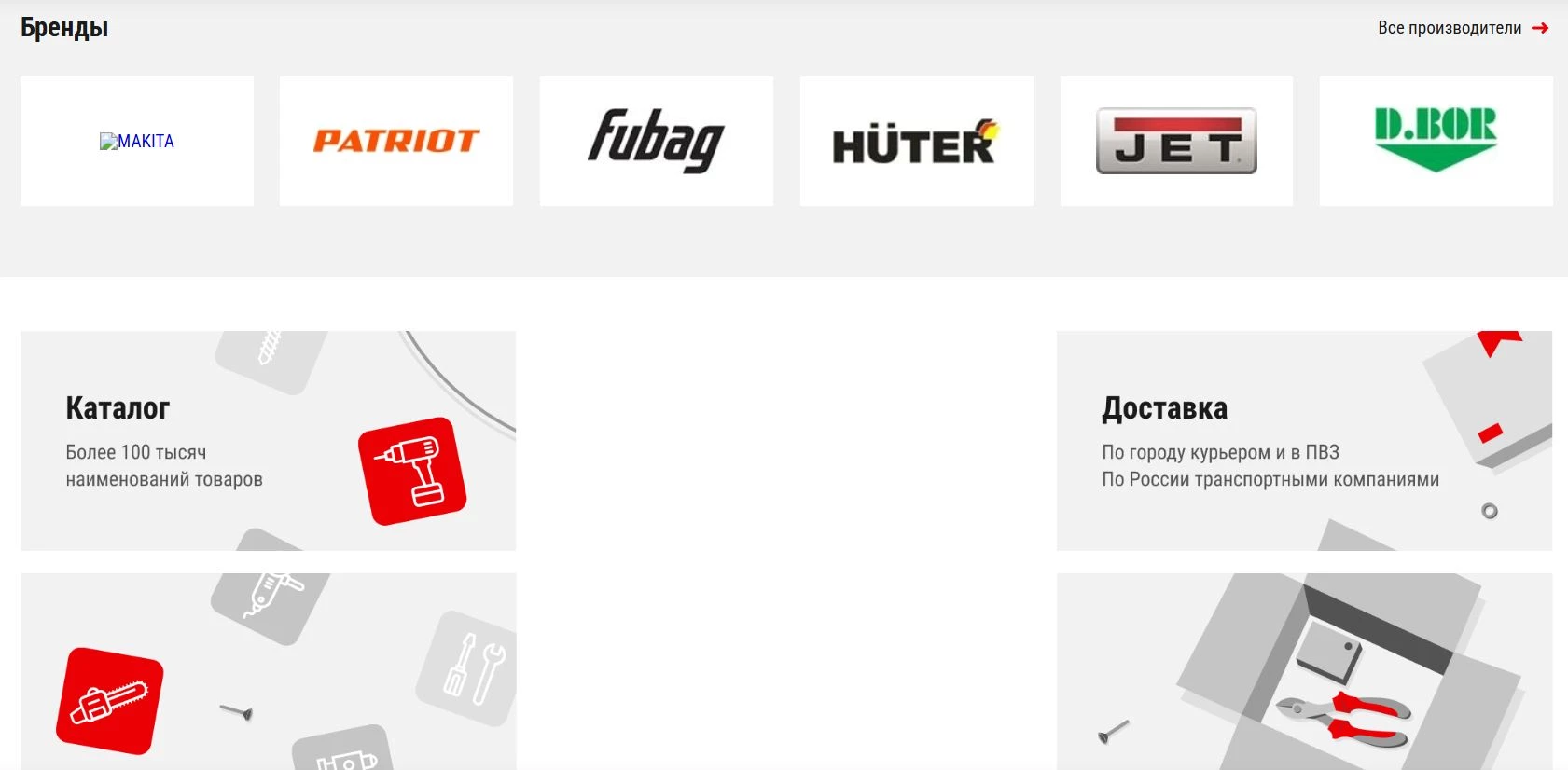Click the Более 100 тысяч наименований text
This screenshot has width=1568, height=770.
164,465
